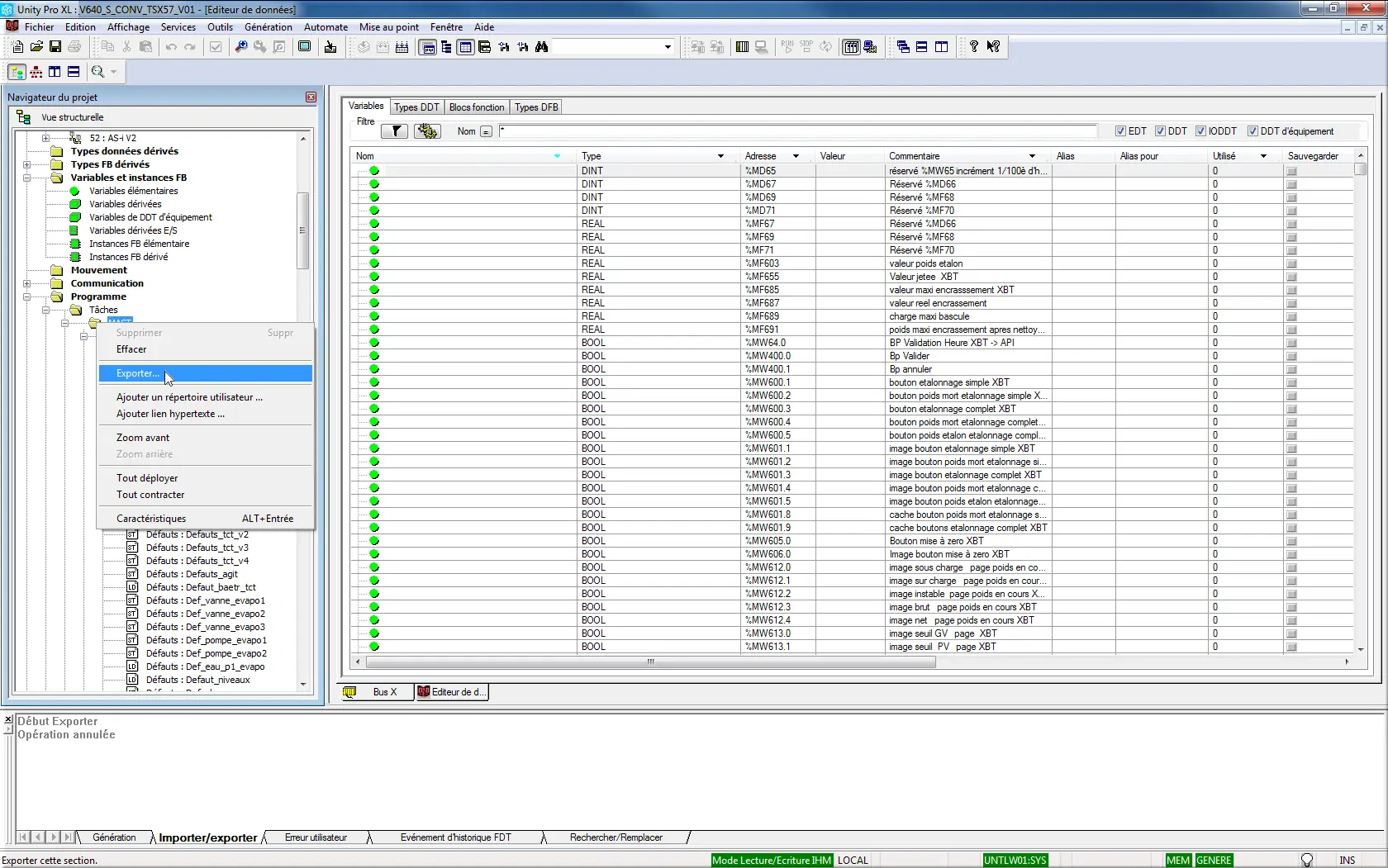
Task: Click the zoom-in magnifier with plus icon
Action: [x=241, y=47]
